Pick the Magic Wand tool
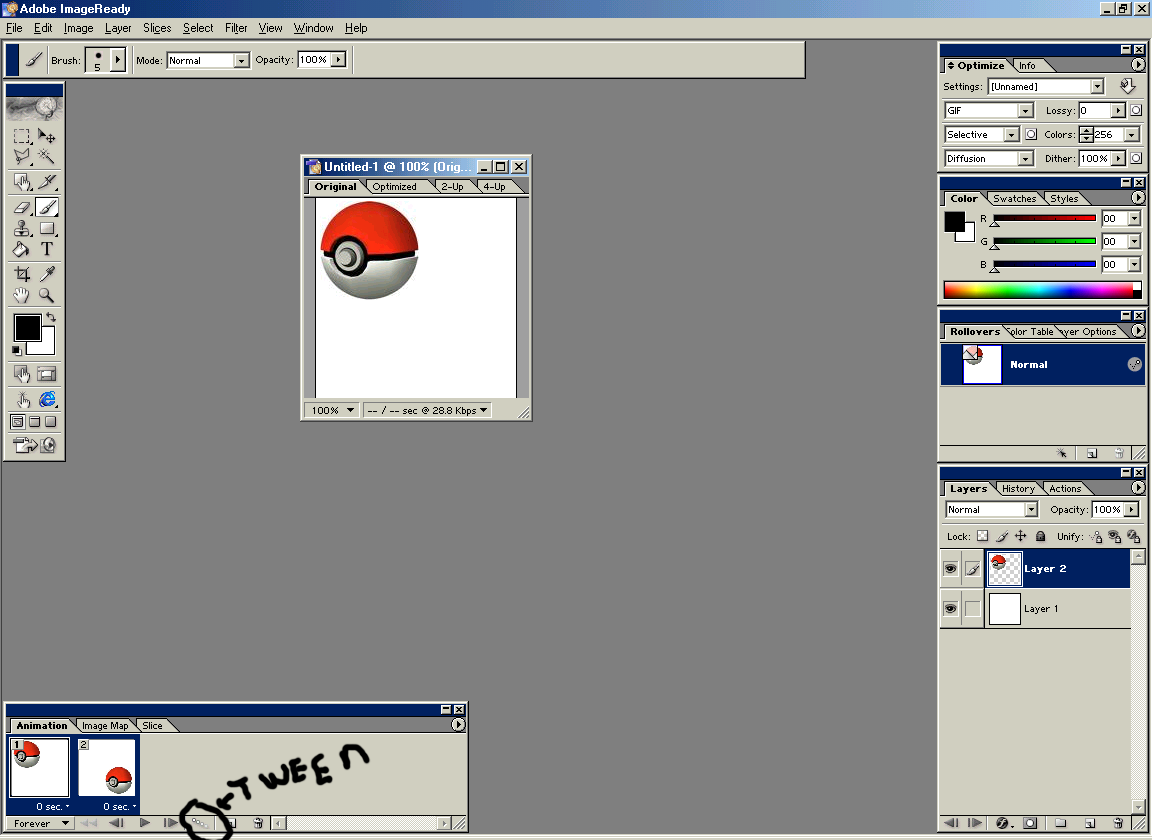Viewport: 1152px width, 840px height. [46, 156]
